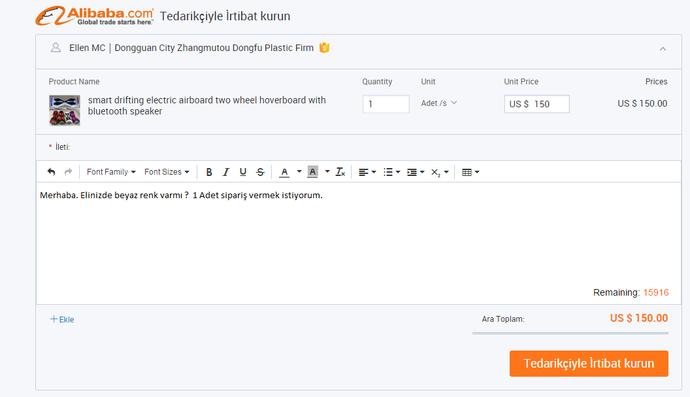
Task: Open the background color dropdown arrow
Action: [x=327, y=172]
